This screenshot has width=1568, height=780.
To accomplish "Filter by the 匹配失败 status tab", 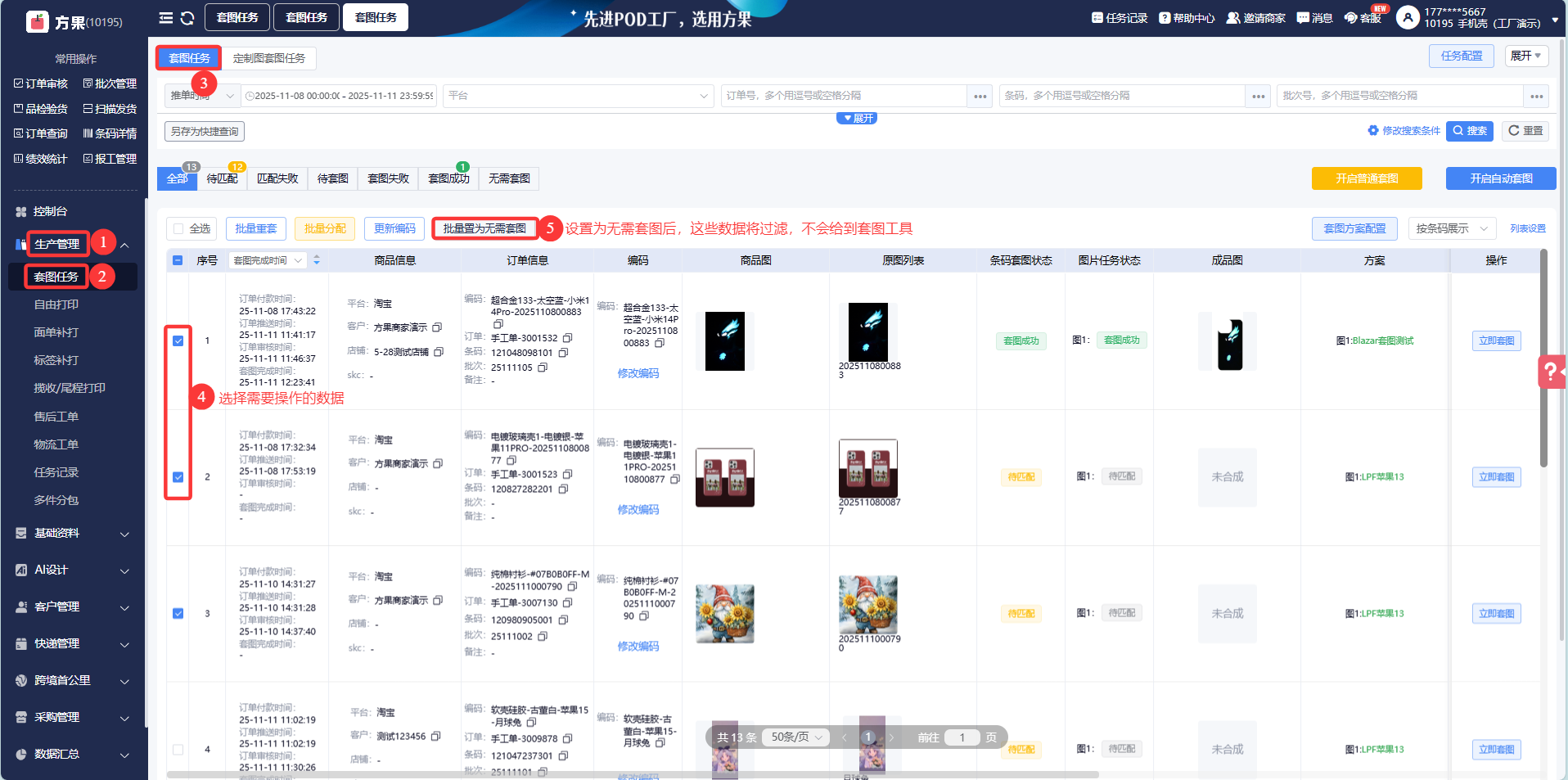I will [277, 178].
